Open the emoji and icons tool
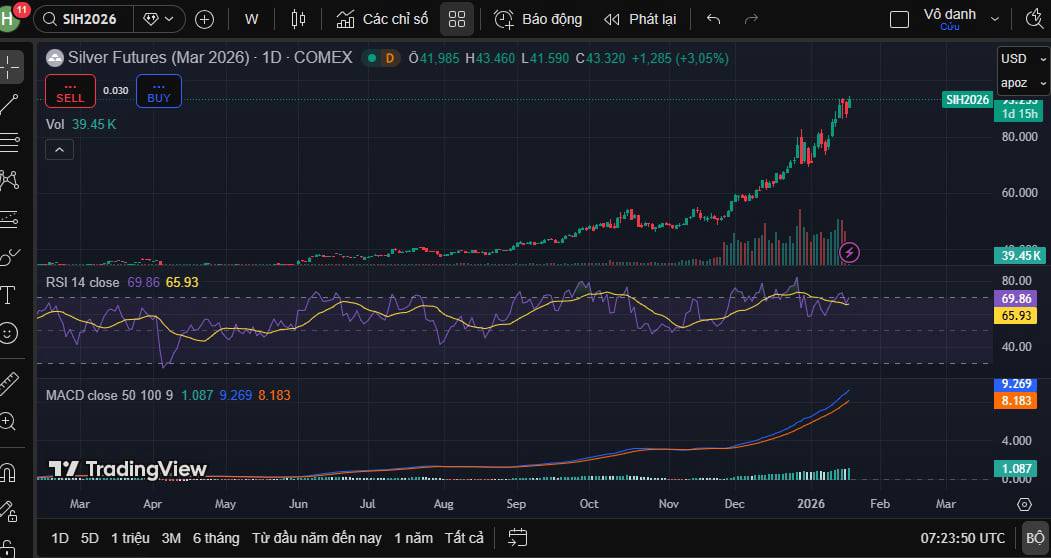Screen dimensions: 1051x558 click(x=9, y=333)
